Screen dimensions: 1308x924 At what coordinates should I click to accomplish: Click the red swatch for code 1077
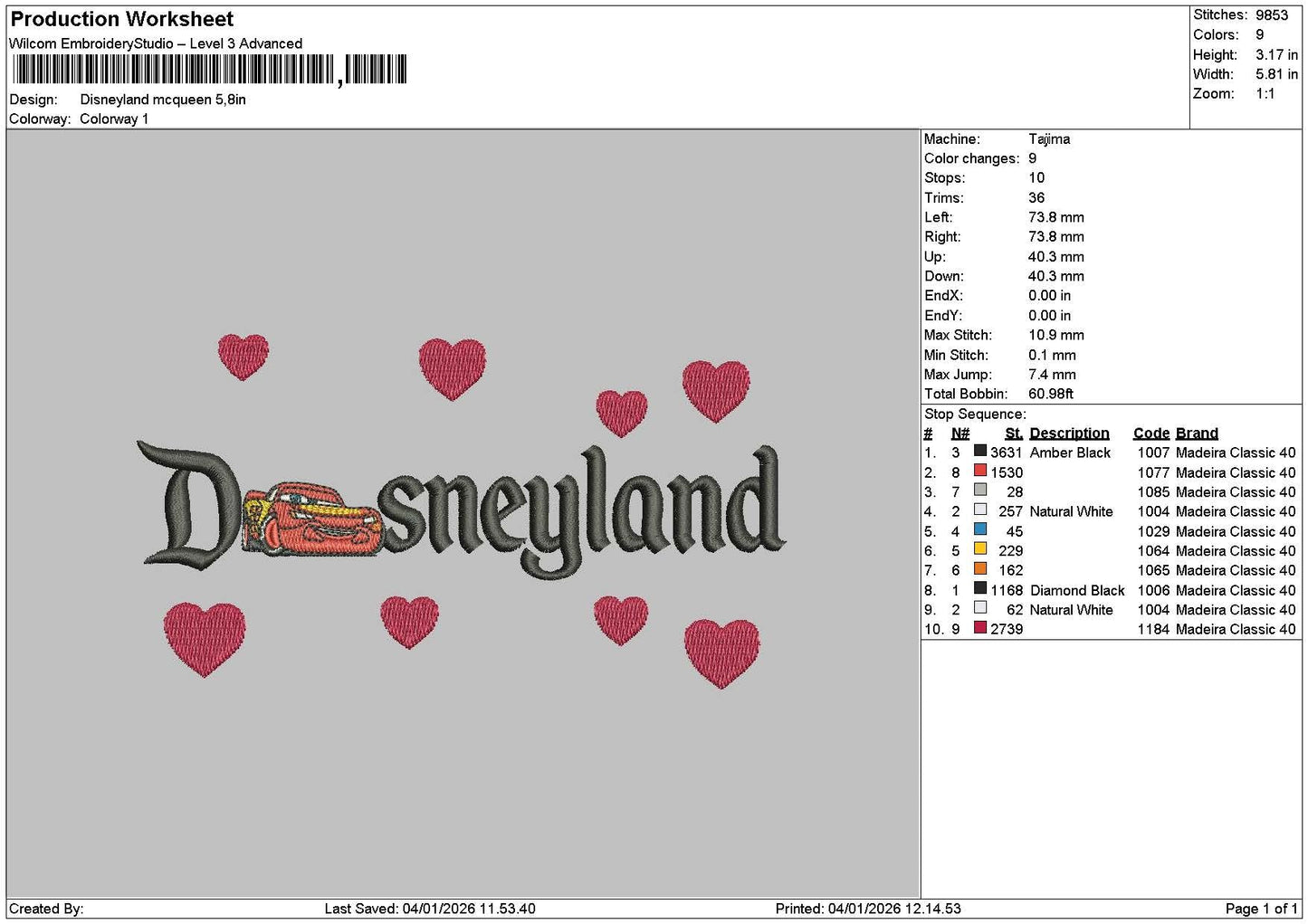(980, 471)
